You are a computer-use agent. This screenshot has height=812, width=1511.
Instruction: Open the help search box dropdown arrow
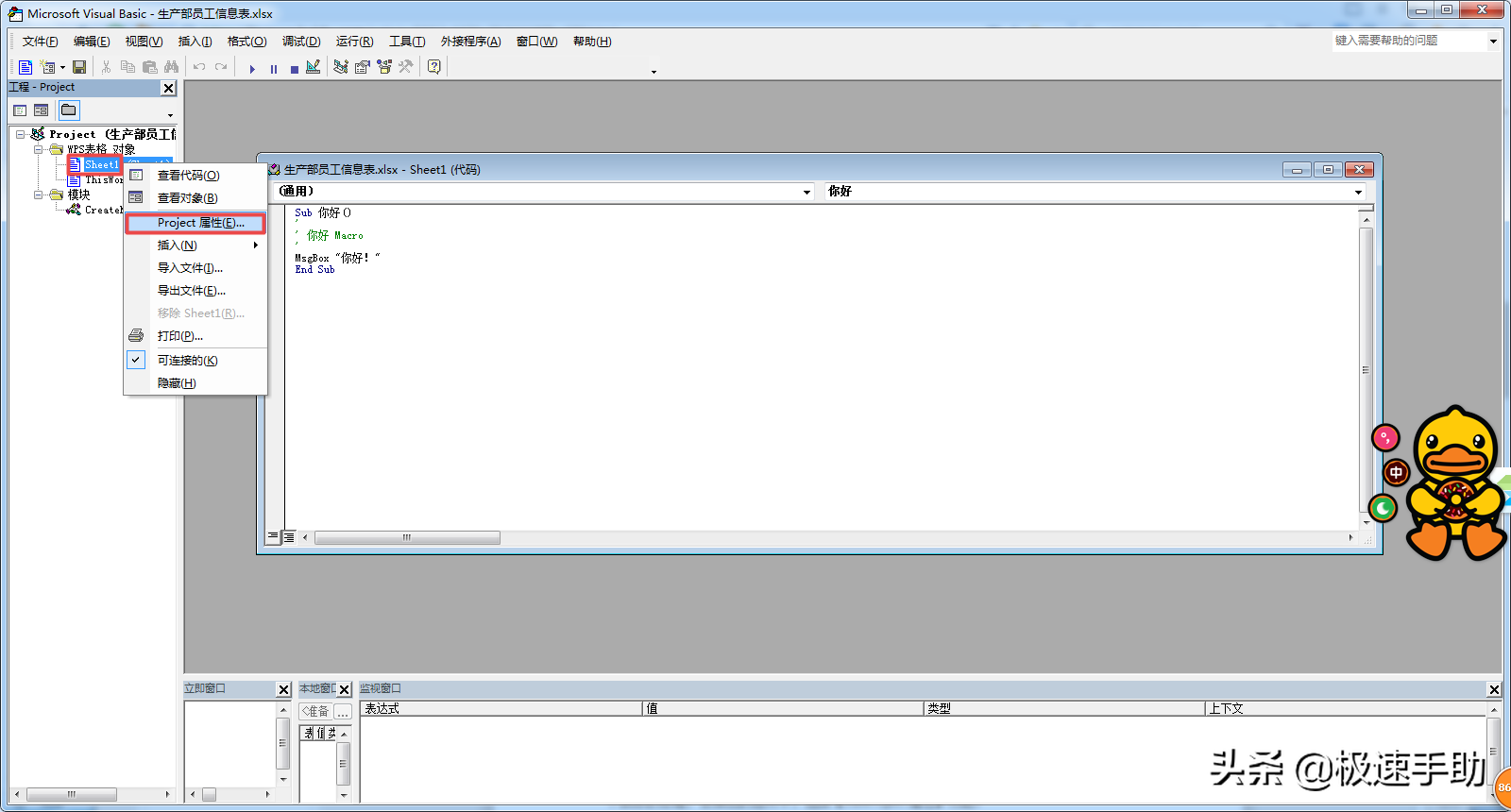tap(1493, 42)
